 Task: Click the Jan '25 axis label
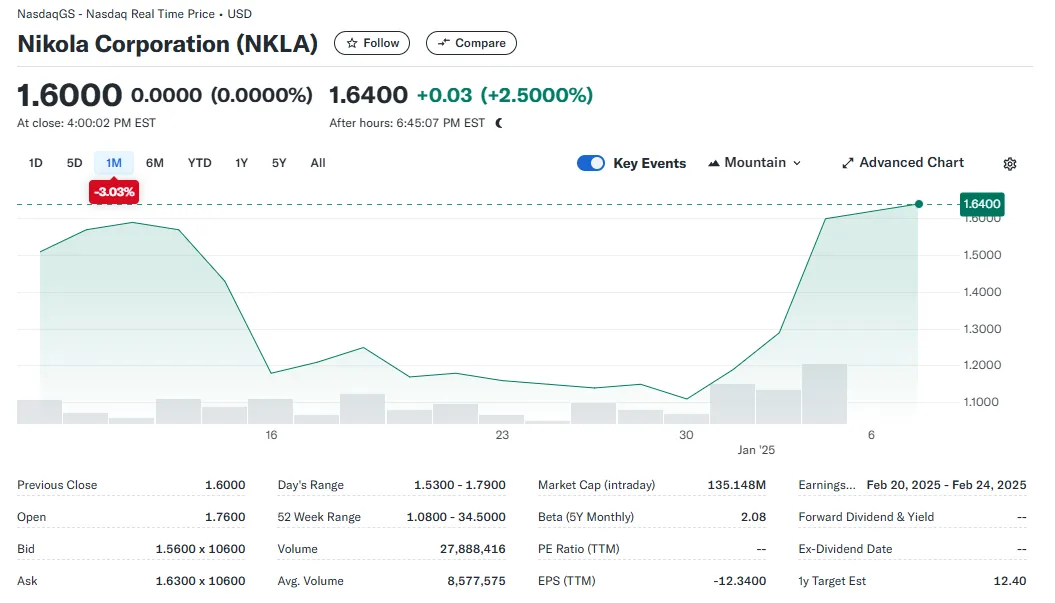(x=756, y=450)
